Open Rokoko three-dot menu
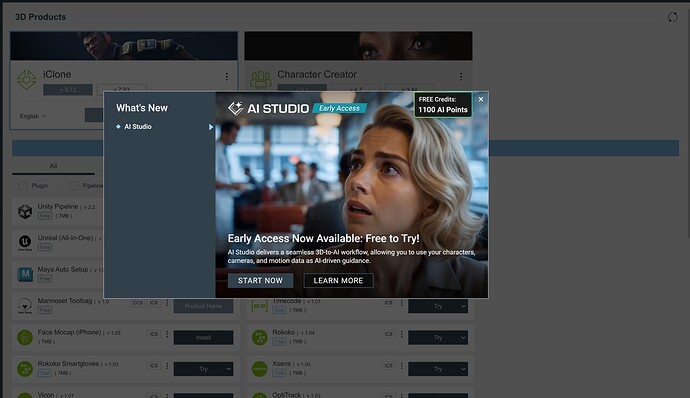The width and height of the screenshot is (690, 398). pyautogui.click(x=402, y=334)
